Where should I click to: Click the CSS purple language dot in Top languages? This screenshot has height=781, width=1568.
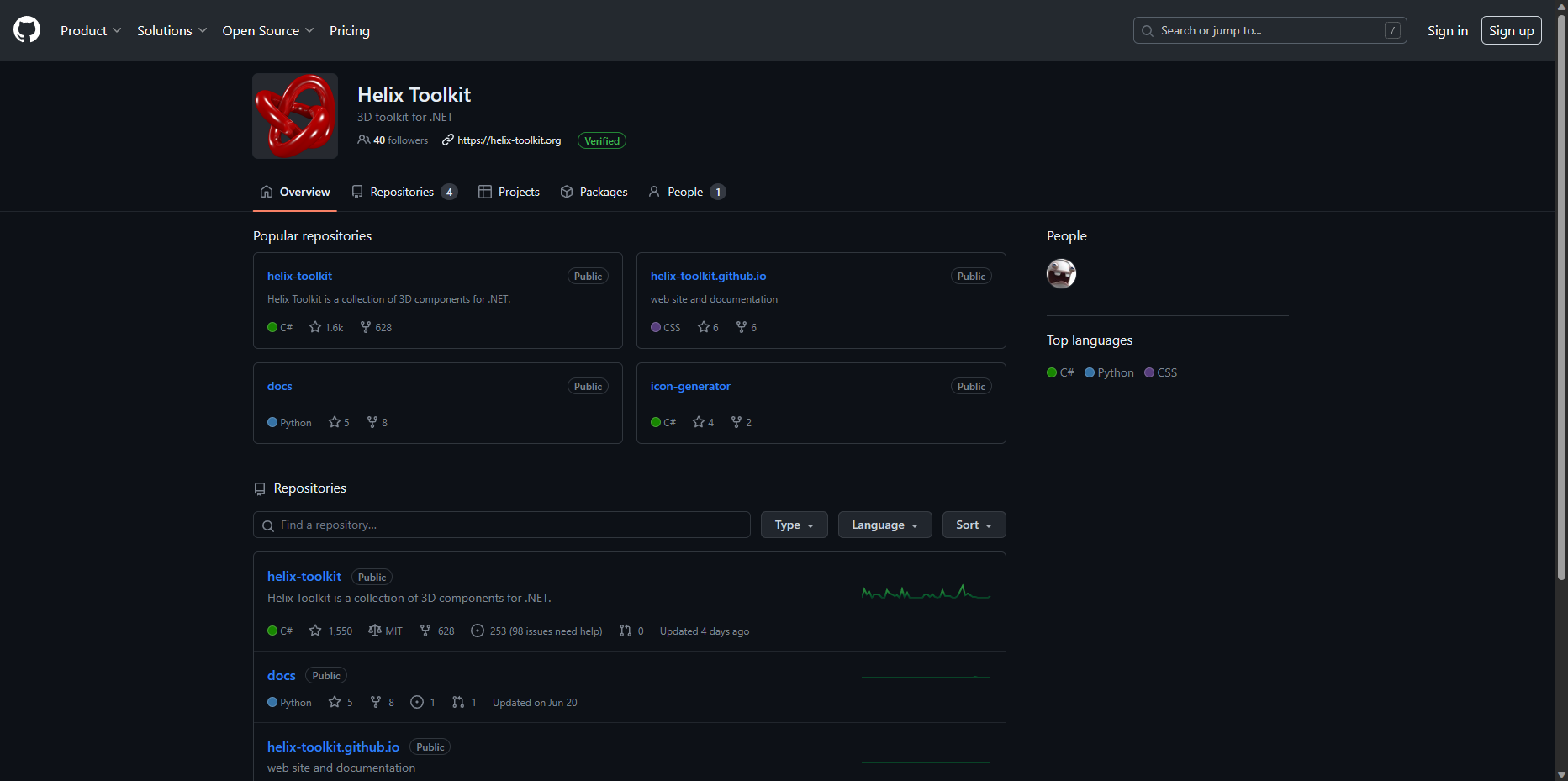tap(1149, 372)
